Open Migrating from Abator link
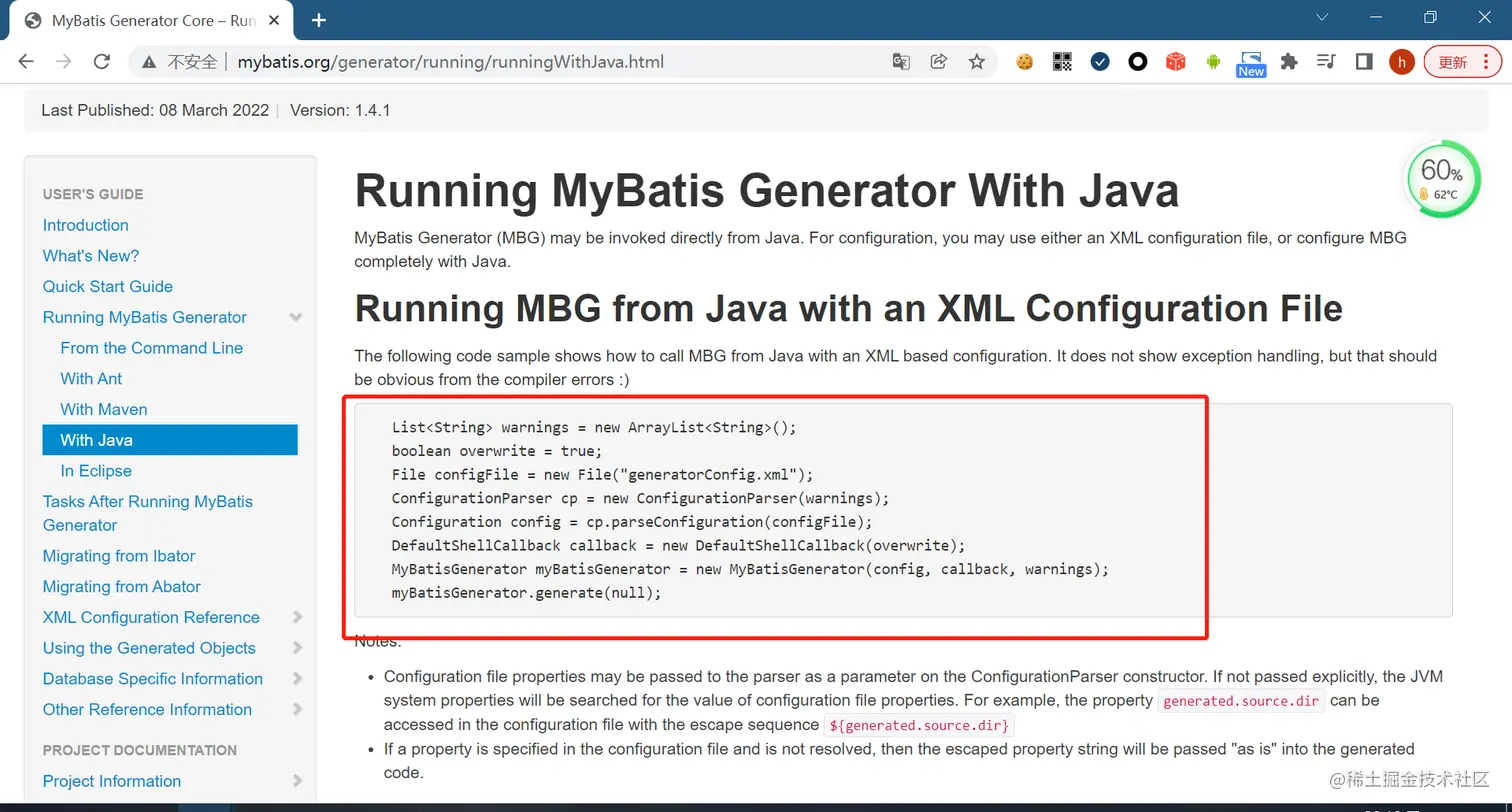The height and width of the screenshot is (812, 1512). click(x=122, y=587)
